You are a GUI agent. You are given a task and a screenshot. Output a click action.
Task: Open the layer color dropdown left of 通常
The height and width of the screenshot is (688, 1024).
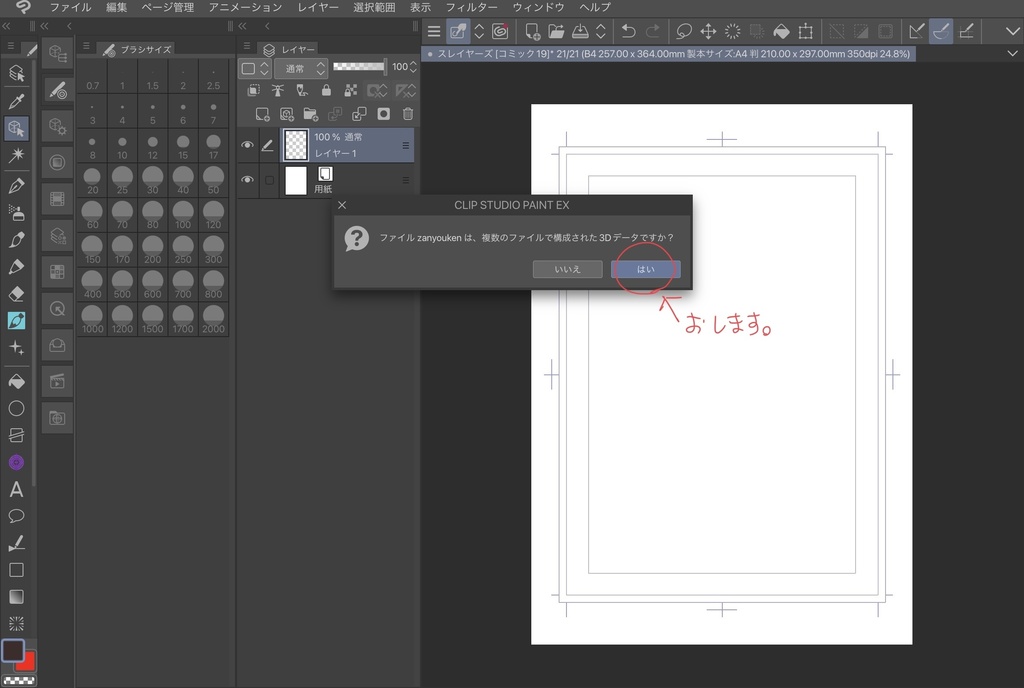(254, 68)
